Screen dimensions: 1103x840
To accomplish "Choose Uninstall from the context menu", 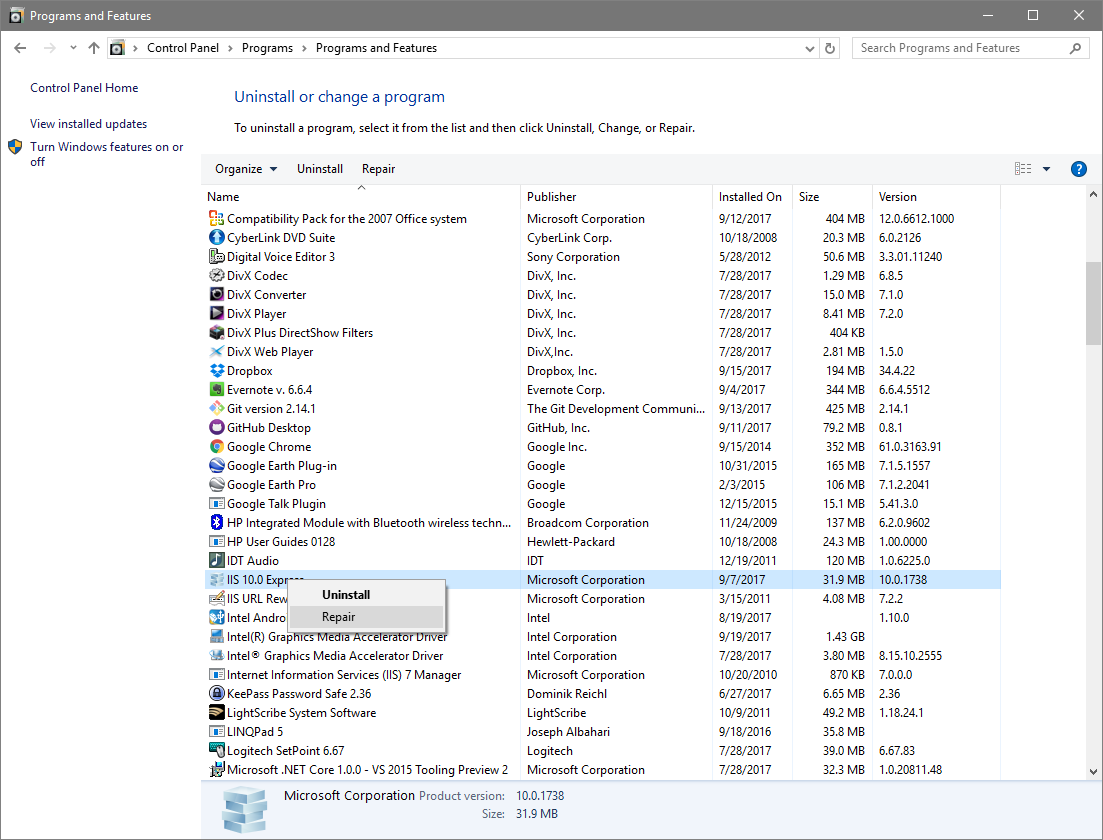I will [x=366, y=595].
